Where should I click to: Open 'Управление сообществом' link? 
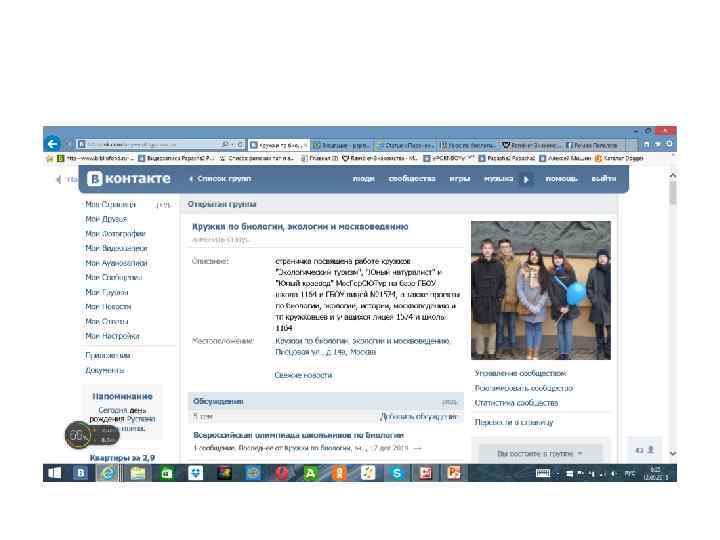520,373
